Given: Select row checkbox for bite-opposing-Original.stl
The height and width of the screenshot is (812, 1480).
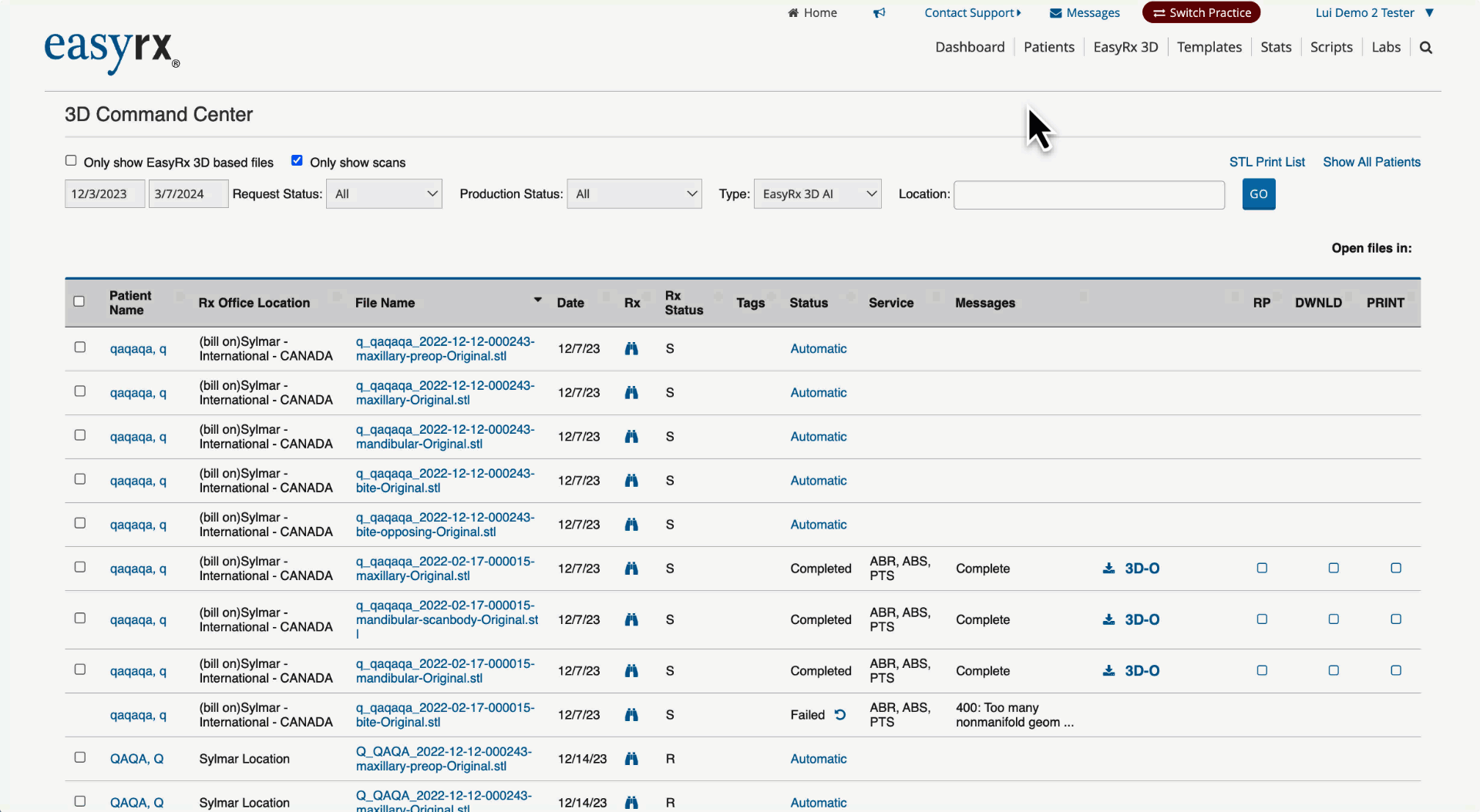Looking at the screenshot, I should tap(79, 523).
